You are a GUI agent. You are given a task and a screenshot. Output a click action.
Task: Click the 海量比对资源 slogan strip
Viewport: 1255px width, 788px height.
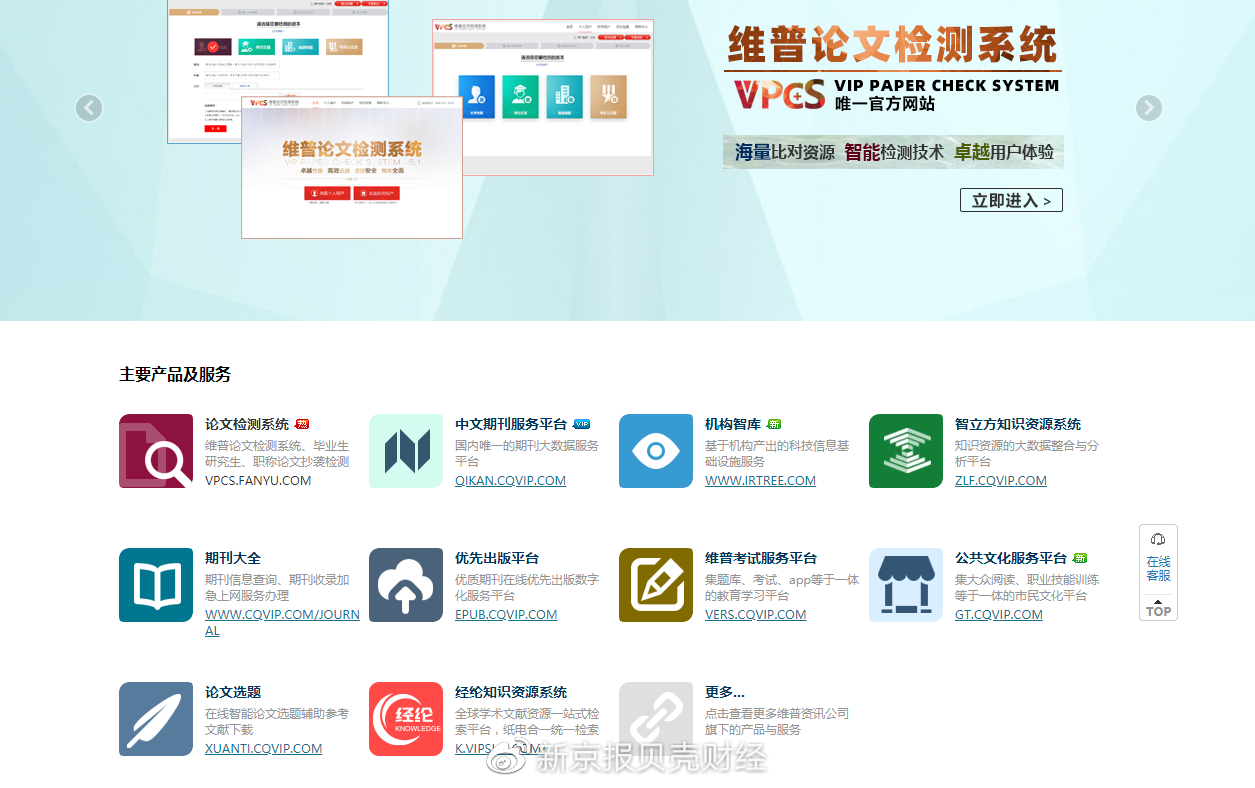893,152
